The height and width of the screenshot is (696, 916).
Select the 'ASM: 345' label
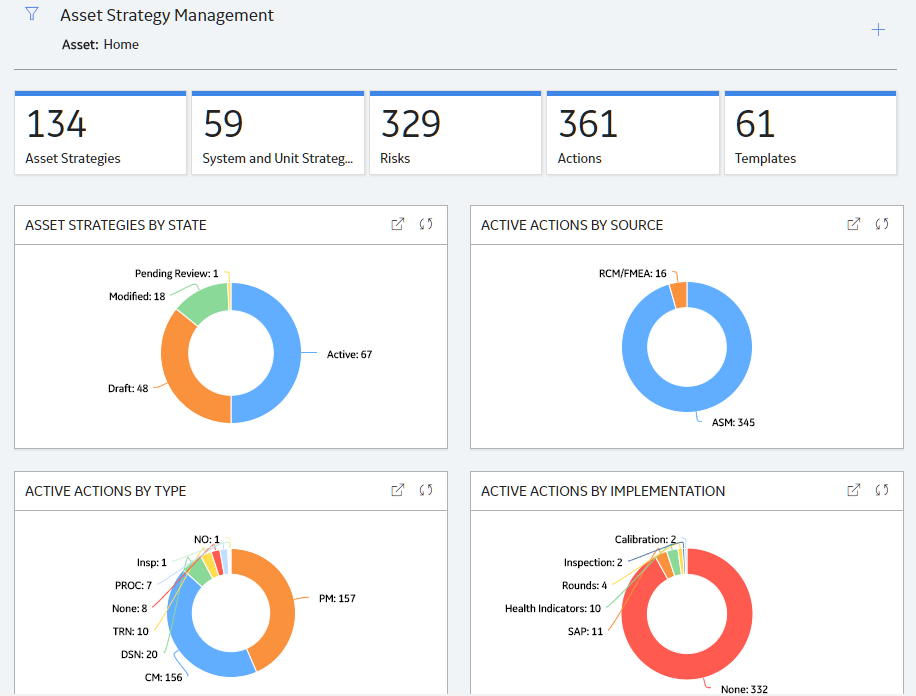pyautogui.click(x=733, y=422)
